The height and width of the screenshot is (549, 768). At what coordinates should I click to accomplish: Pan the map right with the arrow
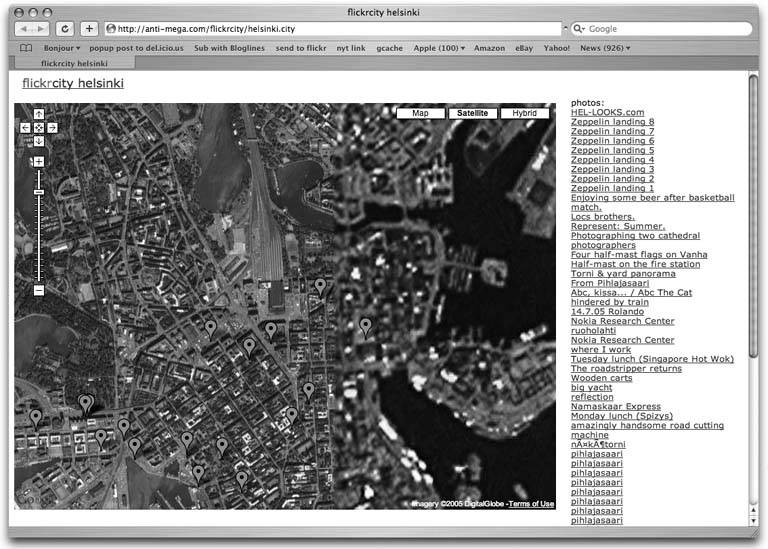pos(52,128)
